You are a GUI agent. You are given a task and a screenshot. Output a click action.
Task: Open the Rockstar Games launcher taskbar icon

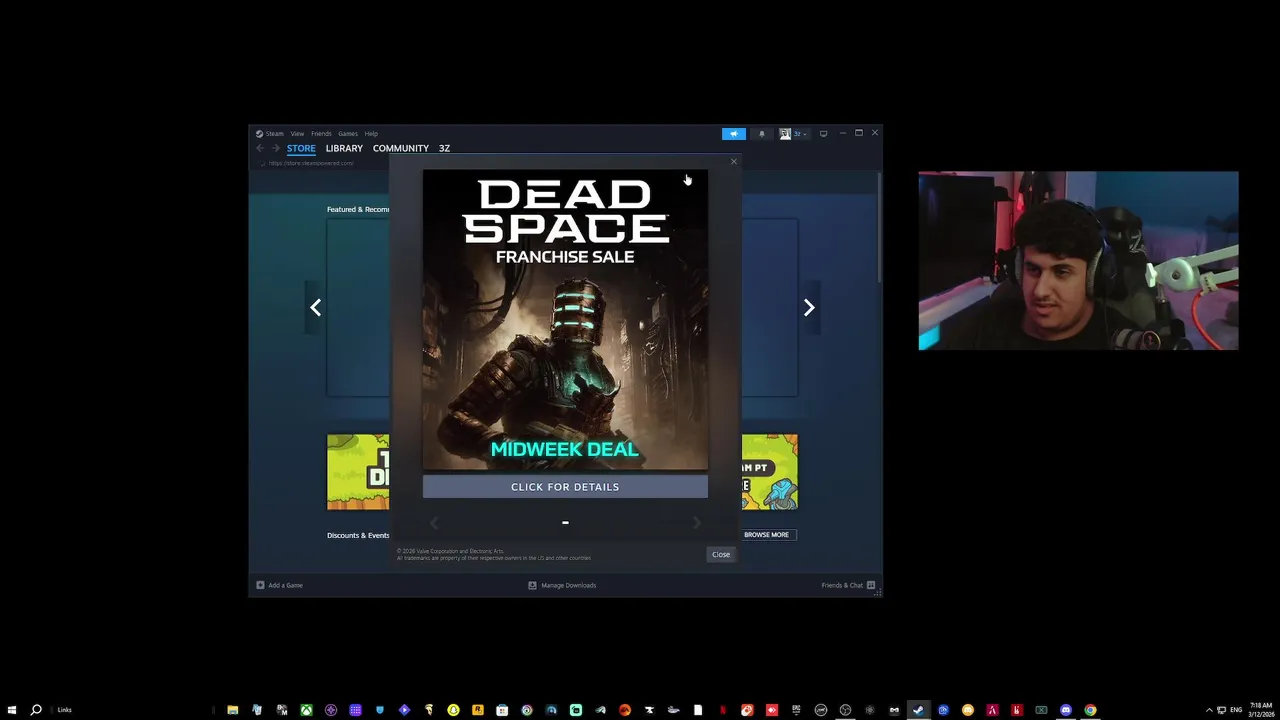click(x=478, y=710)
